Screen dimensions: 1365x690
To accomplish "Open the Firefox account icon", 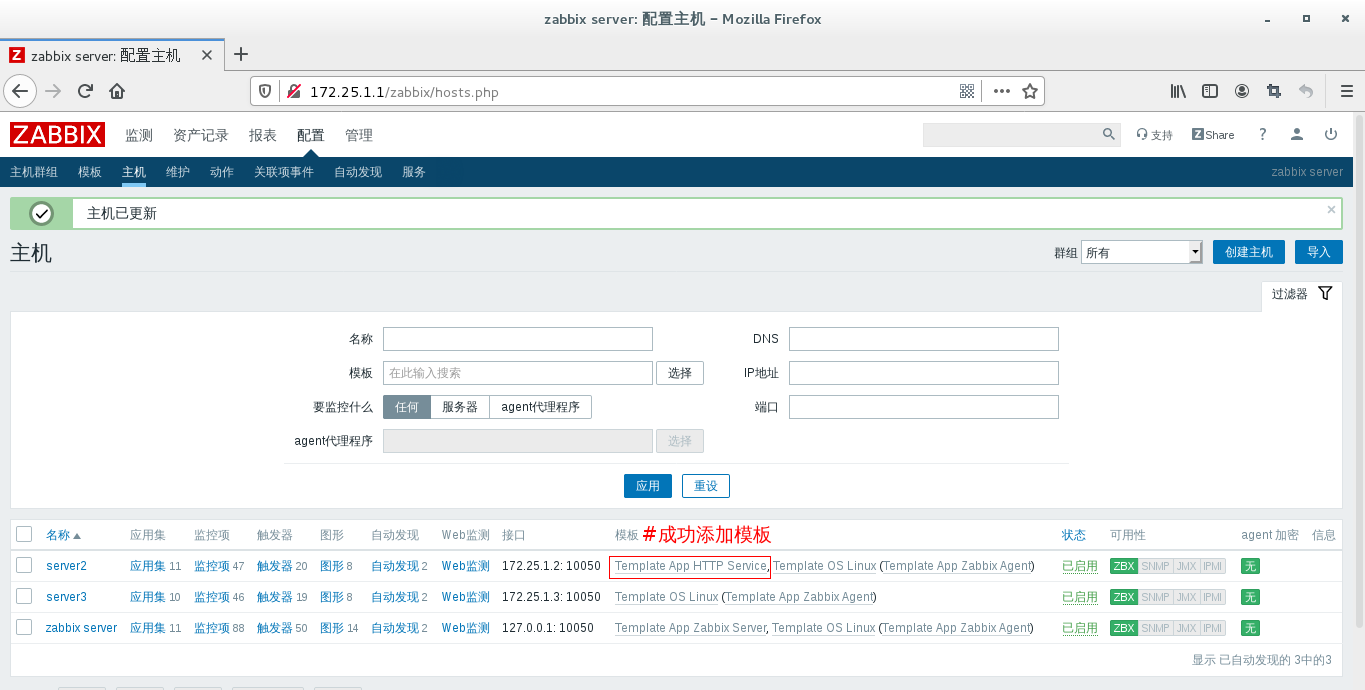I will pyautogui.click(x=1242, y=91).
